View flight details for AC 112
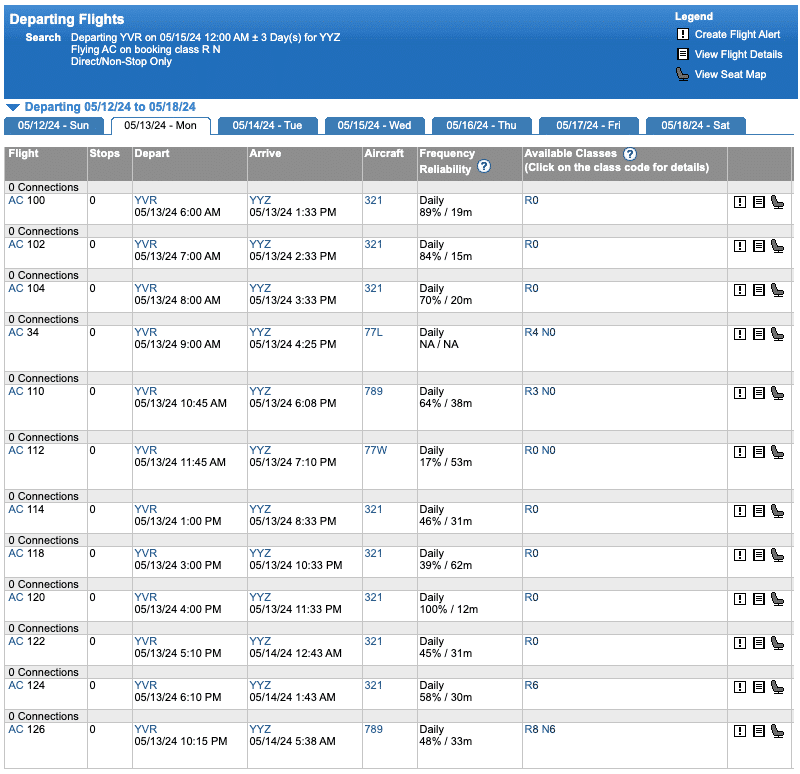800x774 pixels. pos(759,452)
